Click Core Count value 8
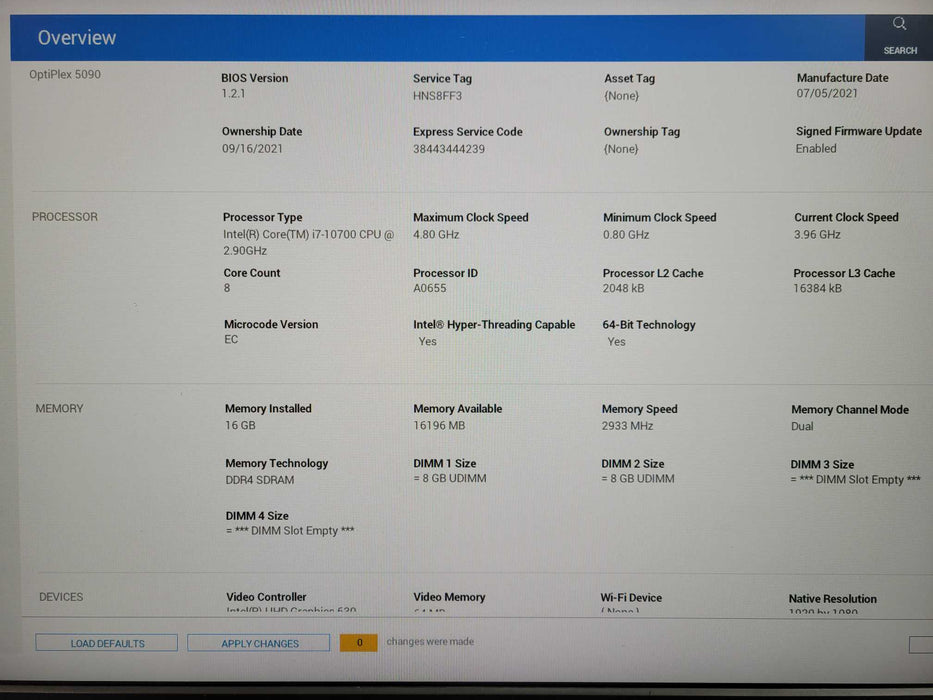Viewport: 933px width, 700px height. pos(227,288)
